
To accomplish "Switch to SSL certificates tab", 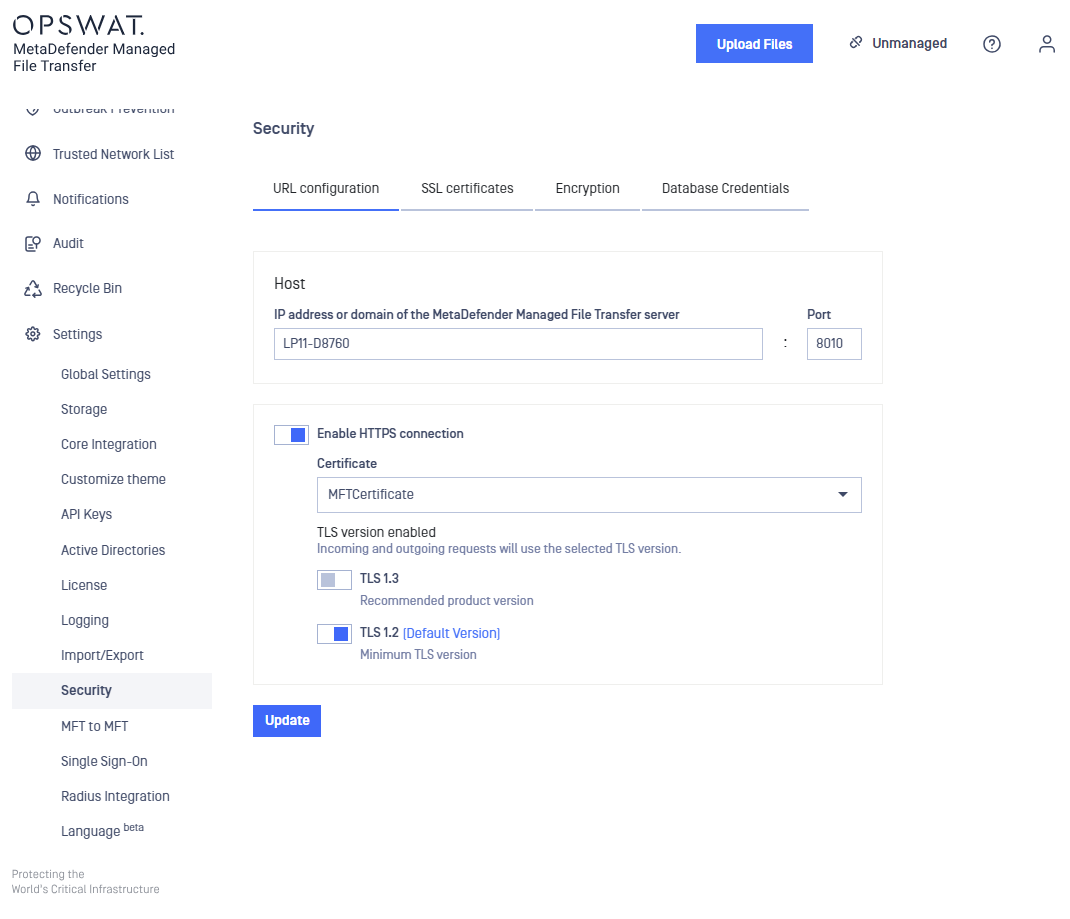I will coord(467,188).
